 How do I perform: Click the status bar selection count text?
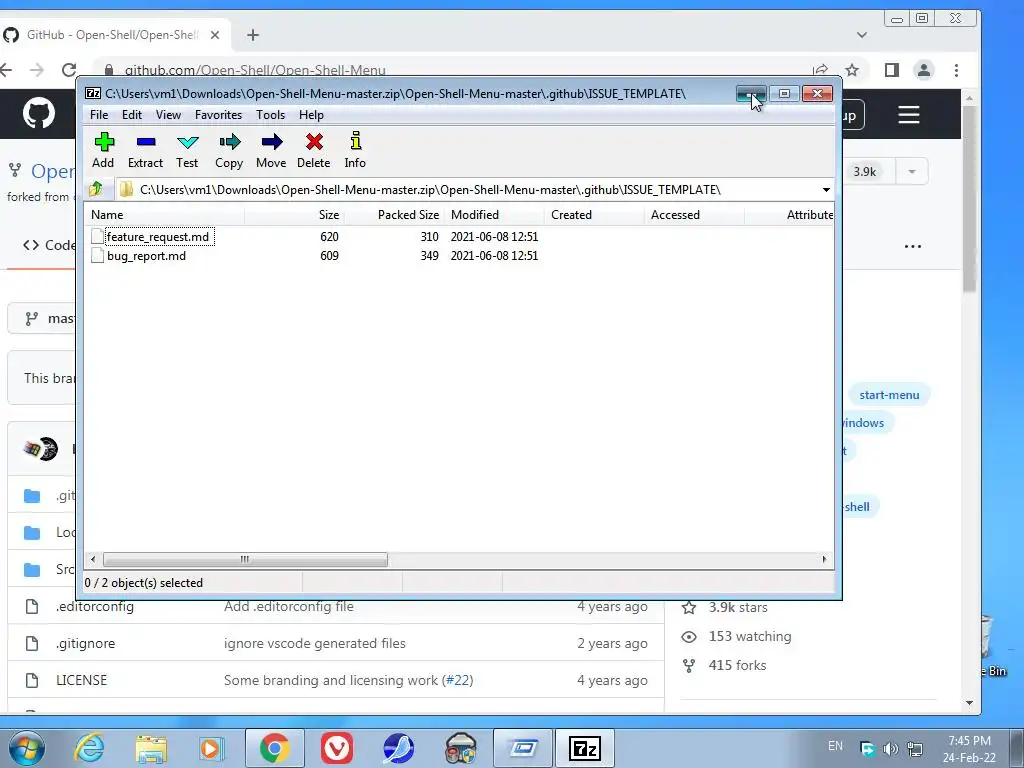click(x=144, y=583)
